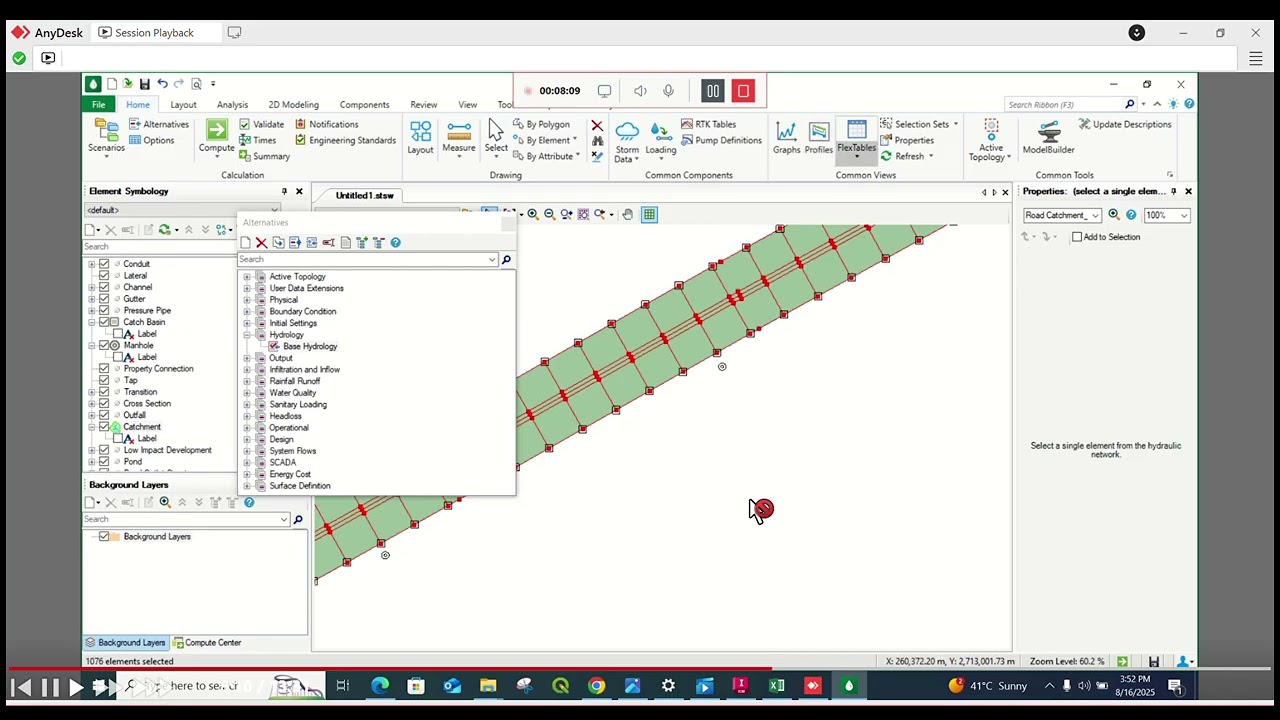
Task: Toggle Background Layers folder checkbox
Action: tap(104, 537)
